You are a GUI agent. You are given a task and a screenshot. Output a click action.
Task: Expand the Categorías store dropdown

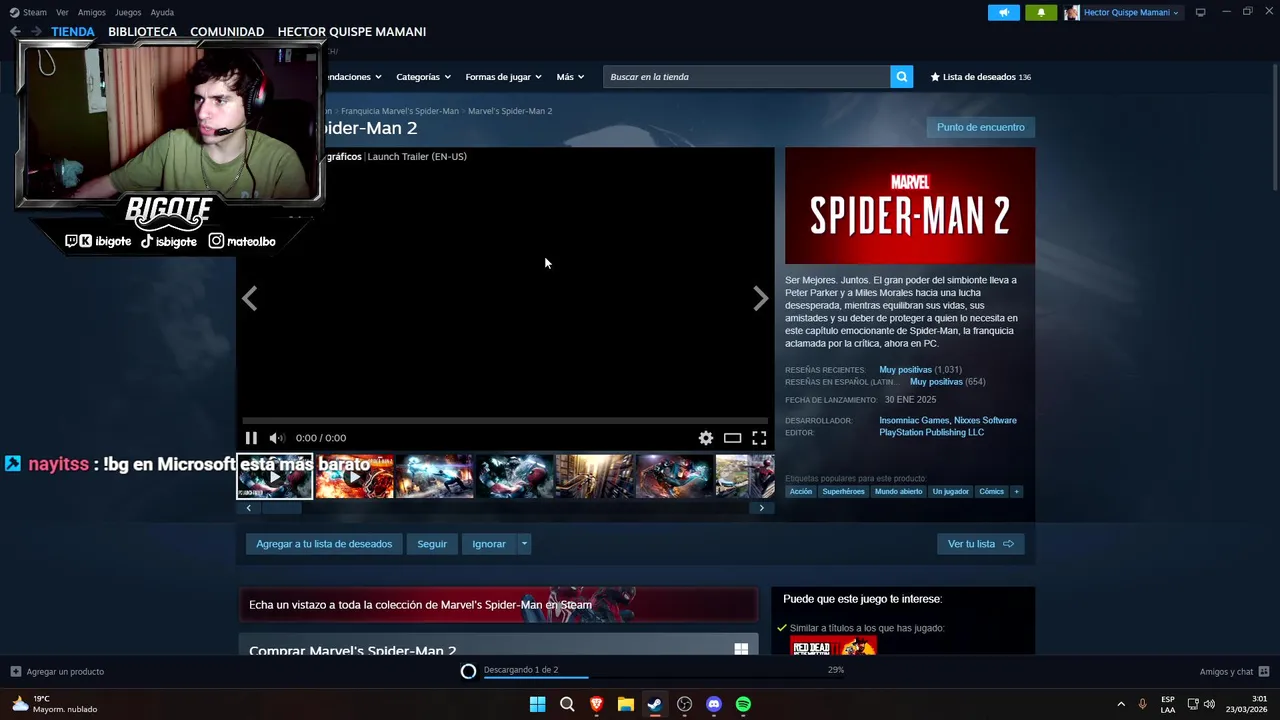click(423, 77)
